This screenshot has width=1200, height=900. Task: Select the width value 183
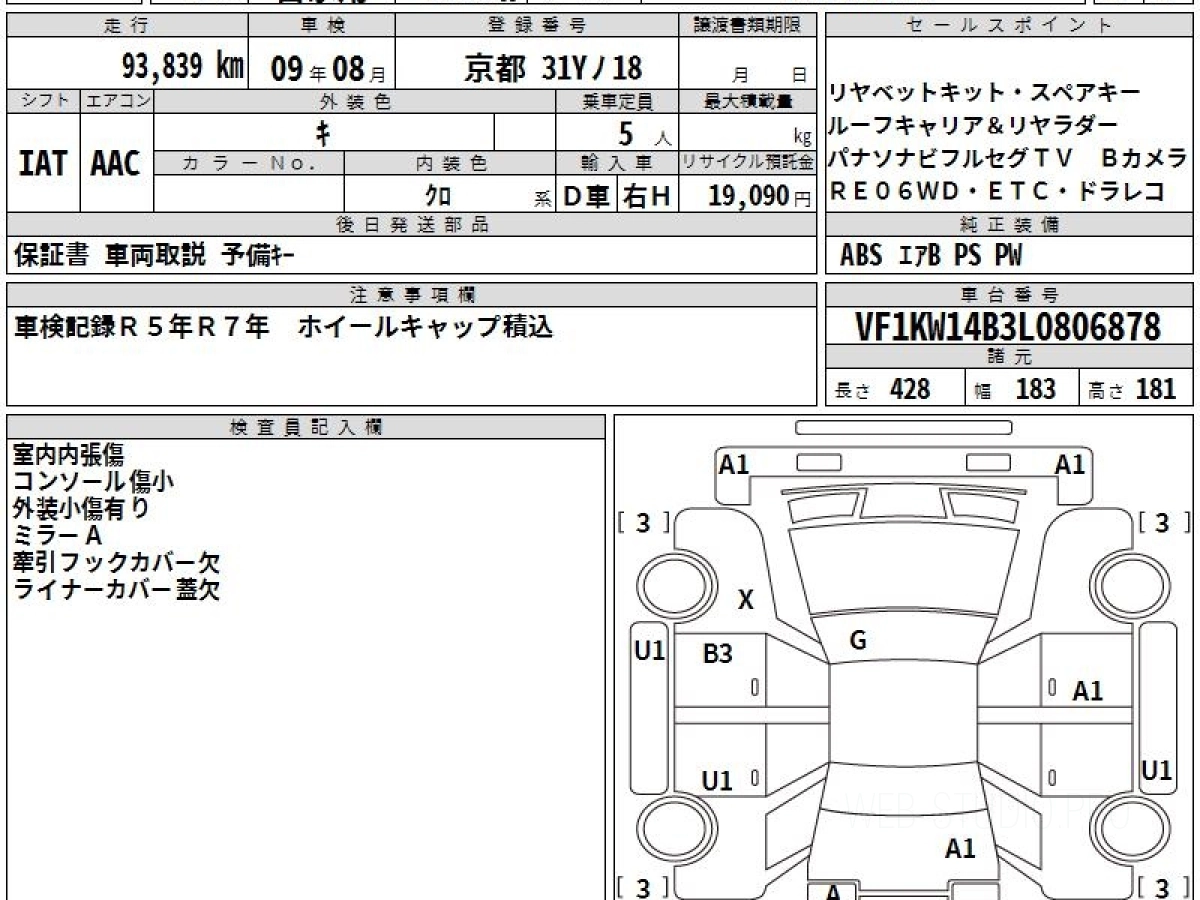tap(1035, 389)
